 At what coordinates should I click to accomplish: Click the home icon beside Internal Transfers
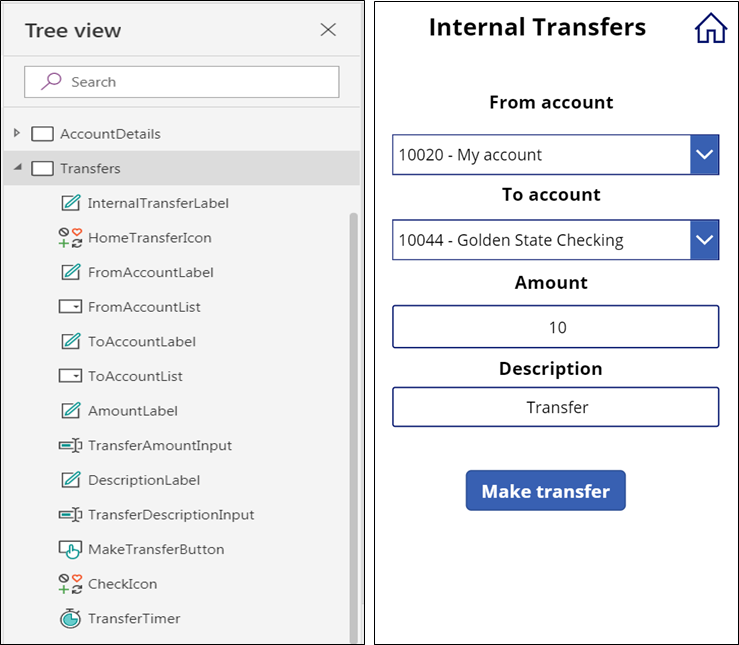[x=711, y=28]
